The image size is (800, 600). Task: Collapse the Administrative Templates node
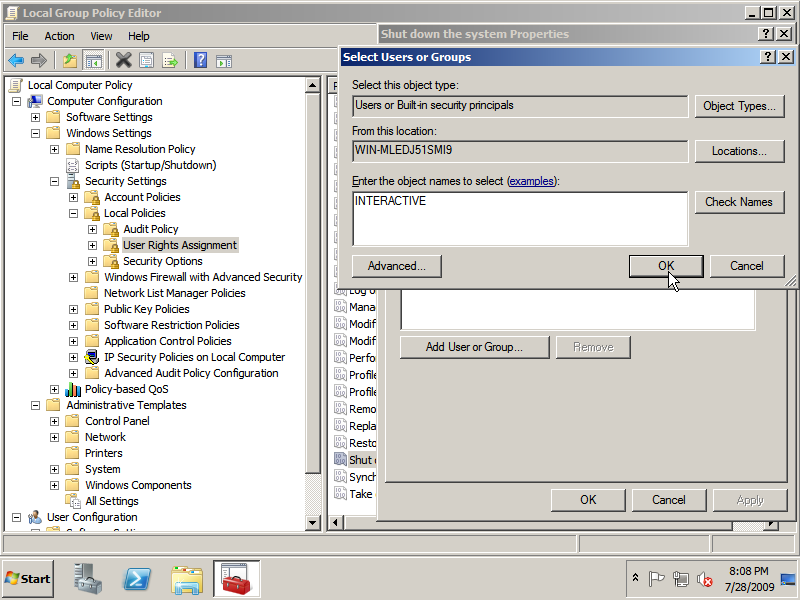click(x=35, y=406)
